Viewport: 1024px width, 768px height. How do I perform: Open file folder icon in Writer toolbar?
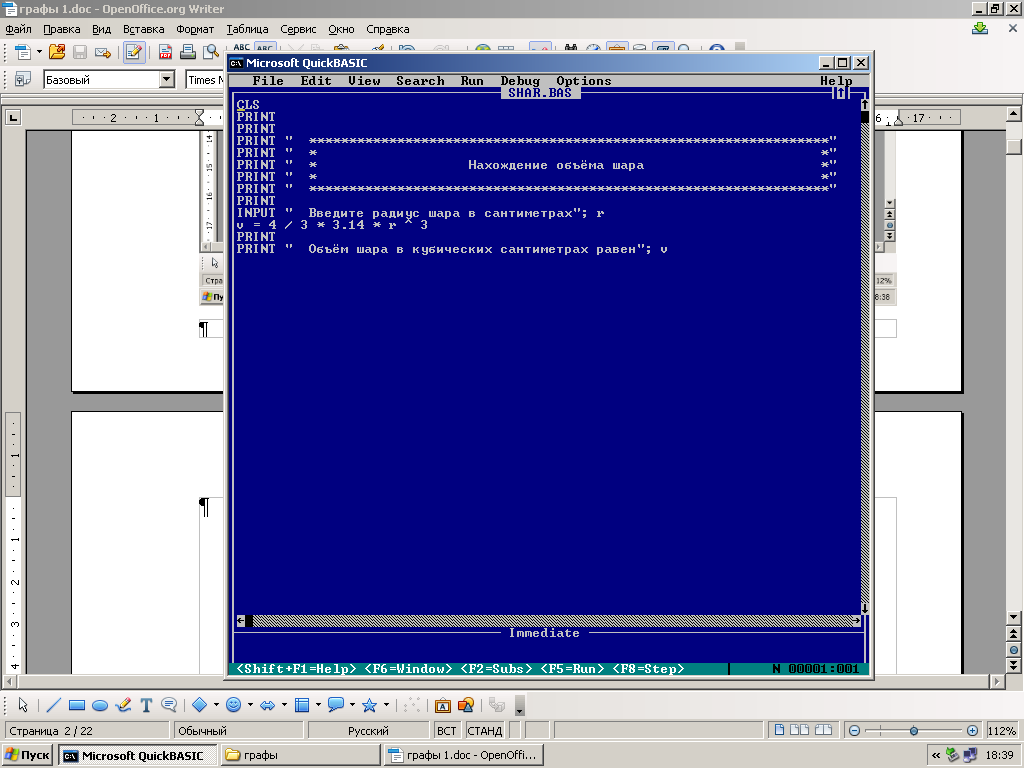57,52
